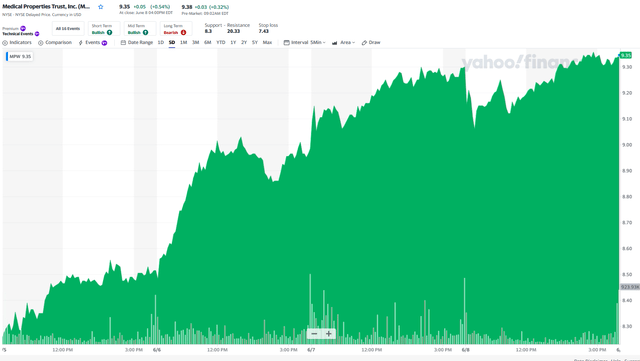This screenshot has width=640, height=361.
Task: Switch to the Max time range
Action: tap(267, 42)
